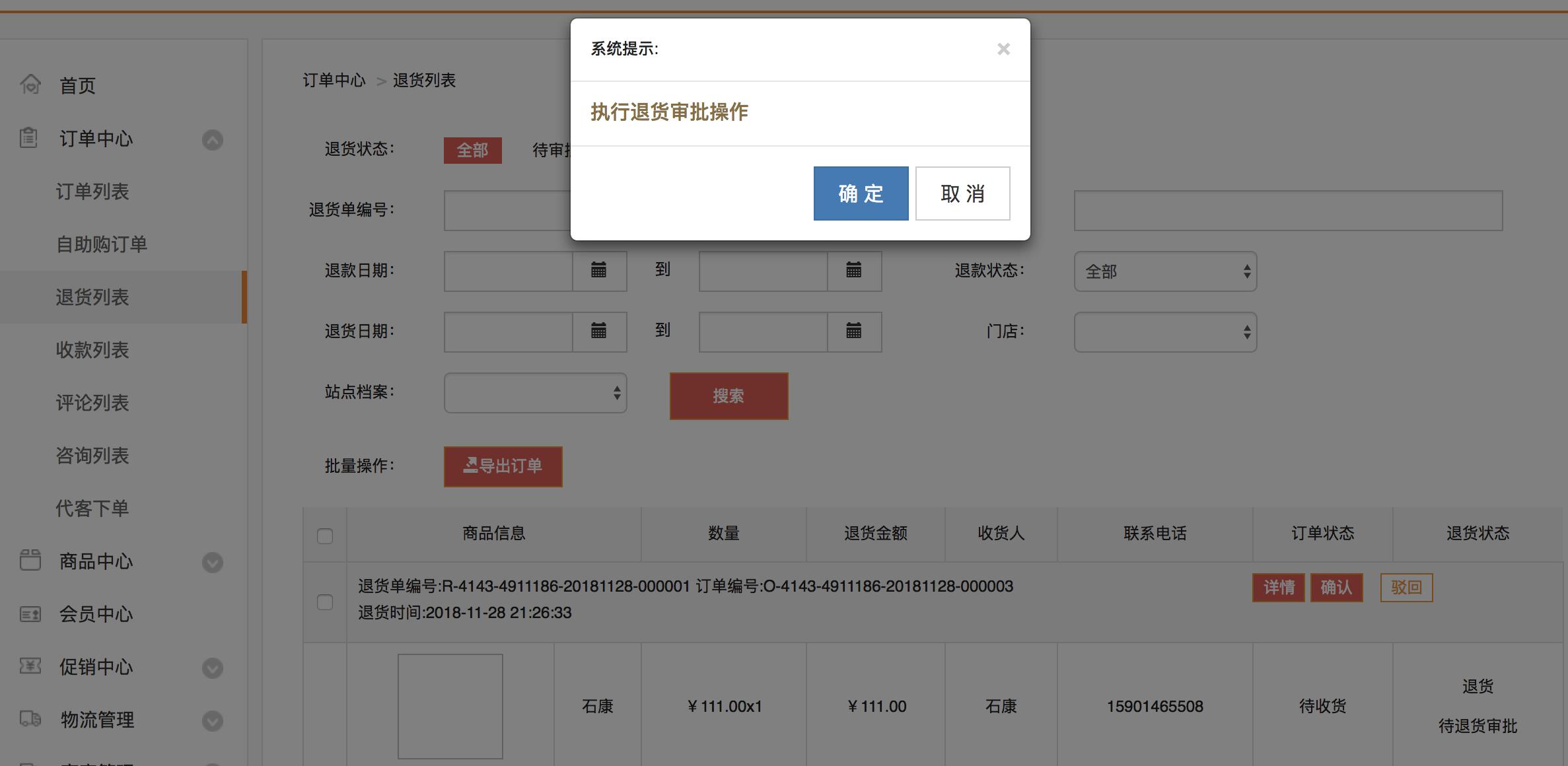This screenshot has height=766, width=1568.
Task: Click the 首页 home icon
Action: point(30,85)
